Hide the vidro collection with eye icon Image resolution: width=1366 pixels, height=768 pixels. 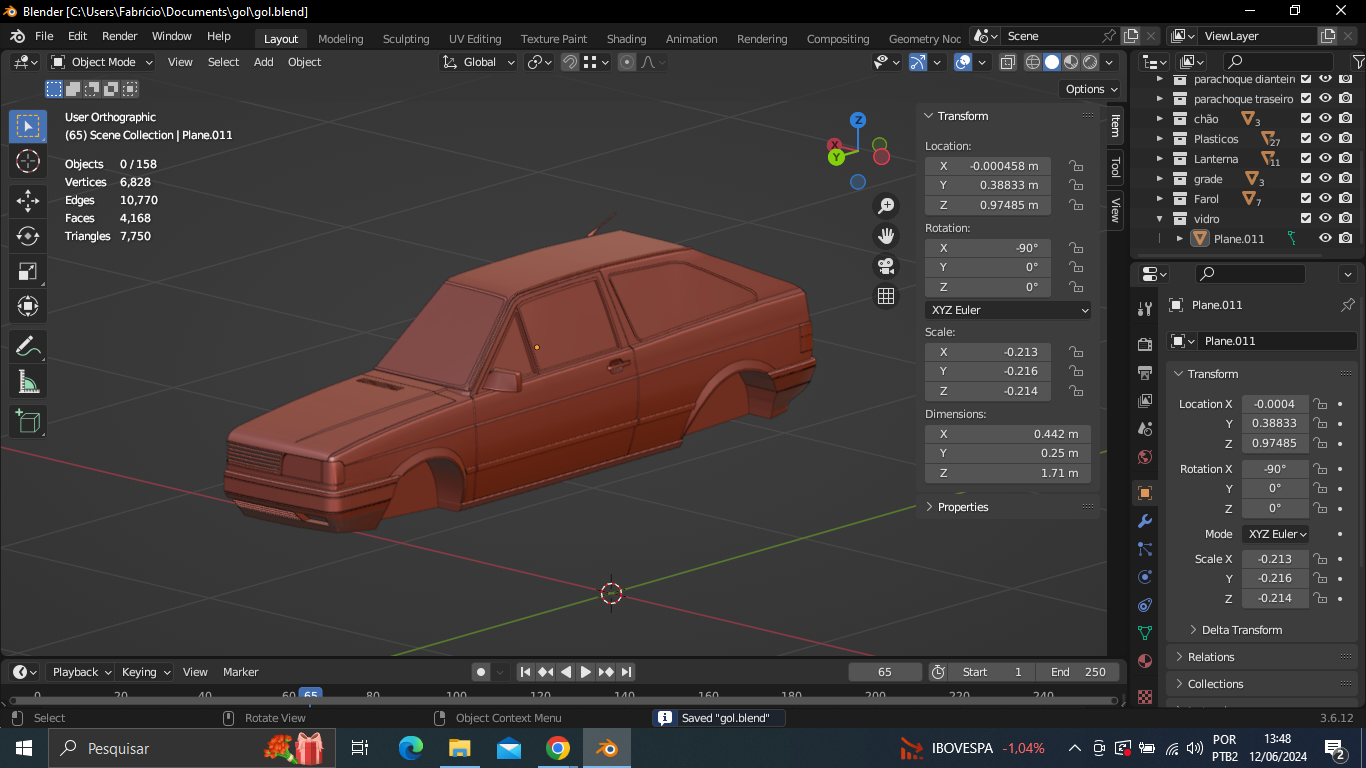point(1325,218)
